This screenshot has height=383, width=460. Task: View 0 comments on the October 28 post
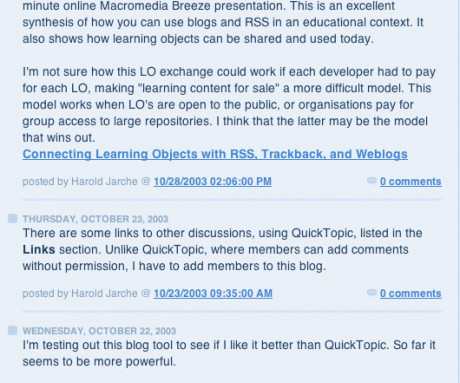411,182
